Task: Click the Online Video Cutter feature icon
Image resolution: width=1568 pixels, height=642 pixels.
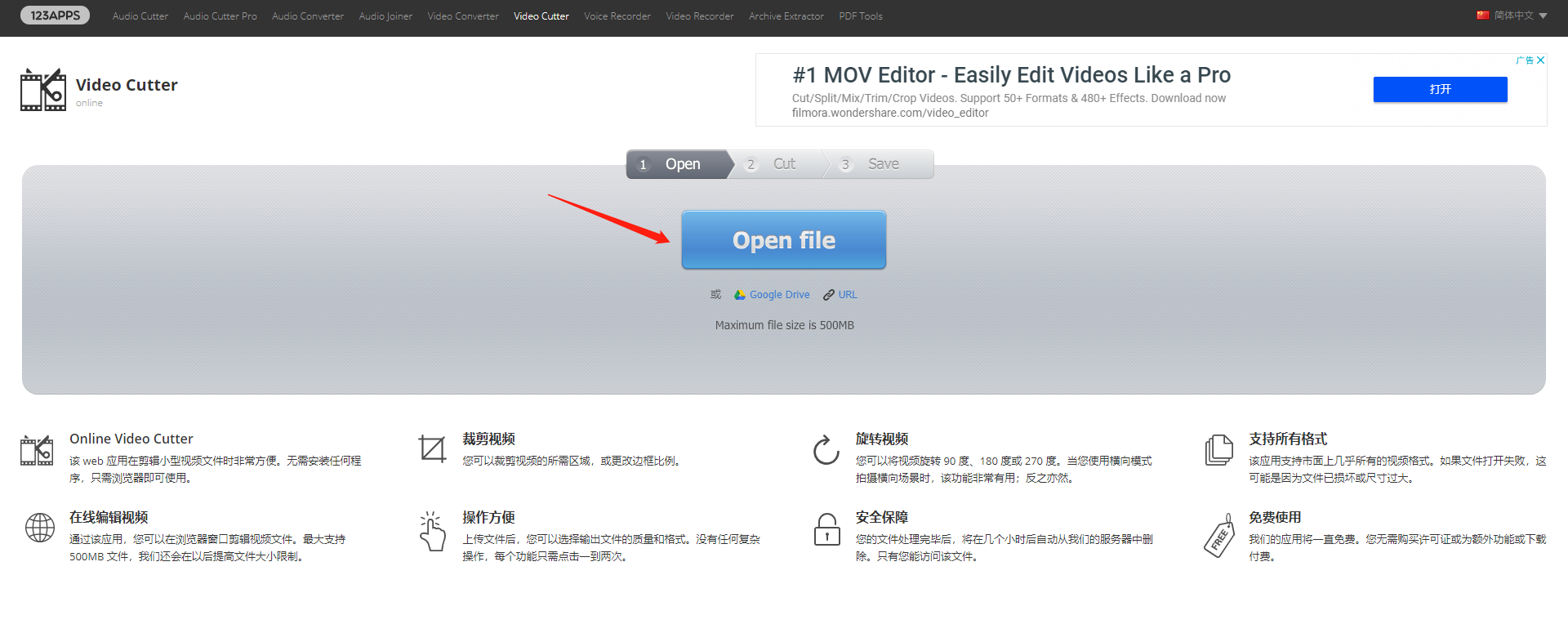Action: 37,450
